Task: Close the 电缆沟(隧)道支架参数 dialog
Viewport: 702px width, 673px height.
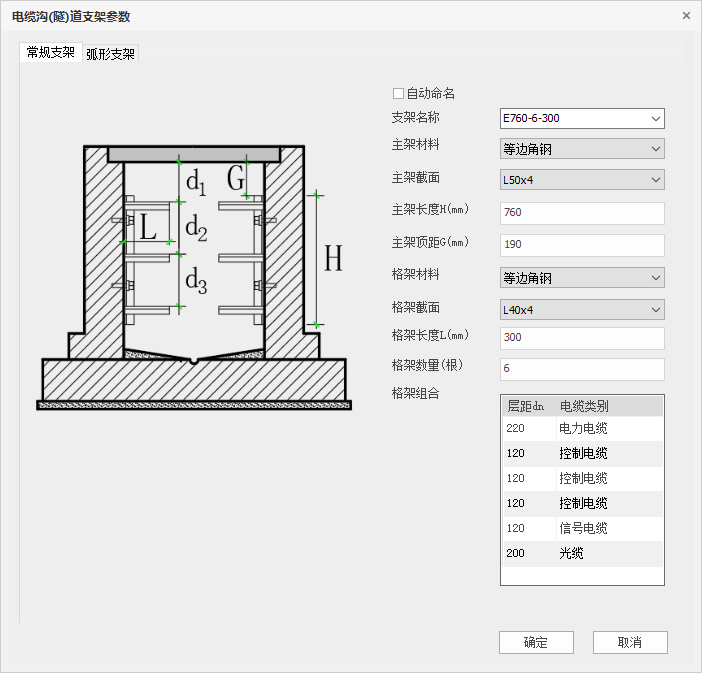Action: pyautogui.click(x=686, y=16)
